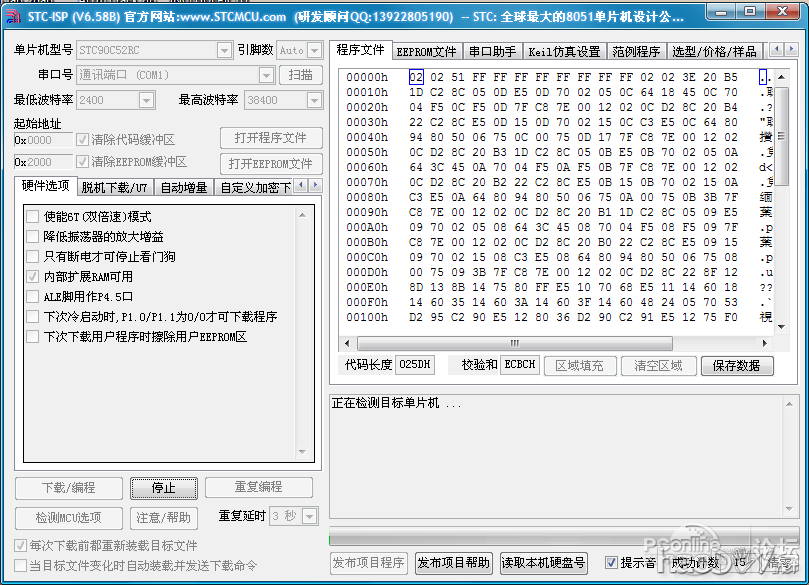Switch to the EEPROM文件 tab
The image size is (809, 585).
pyautogui.click(x=425, y=51)
